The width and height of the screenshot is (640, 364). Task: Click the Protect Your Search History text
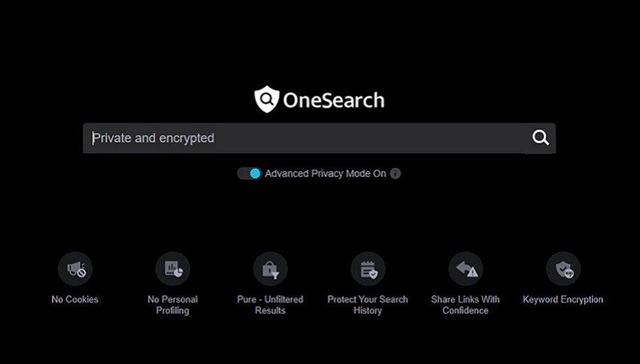click(368, 305)
